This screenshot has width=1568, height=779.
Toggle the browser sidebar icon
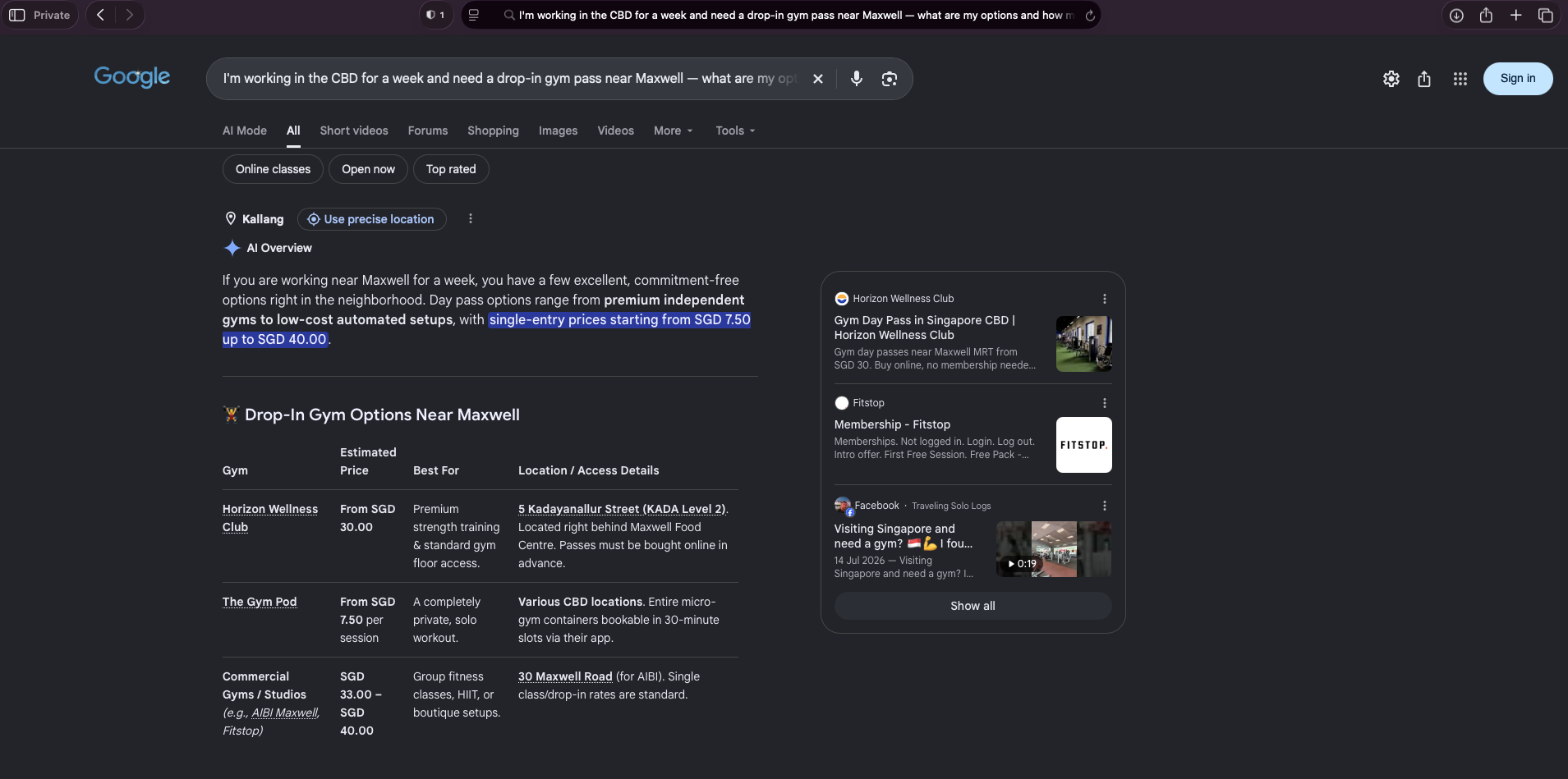17,15
